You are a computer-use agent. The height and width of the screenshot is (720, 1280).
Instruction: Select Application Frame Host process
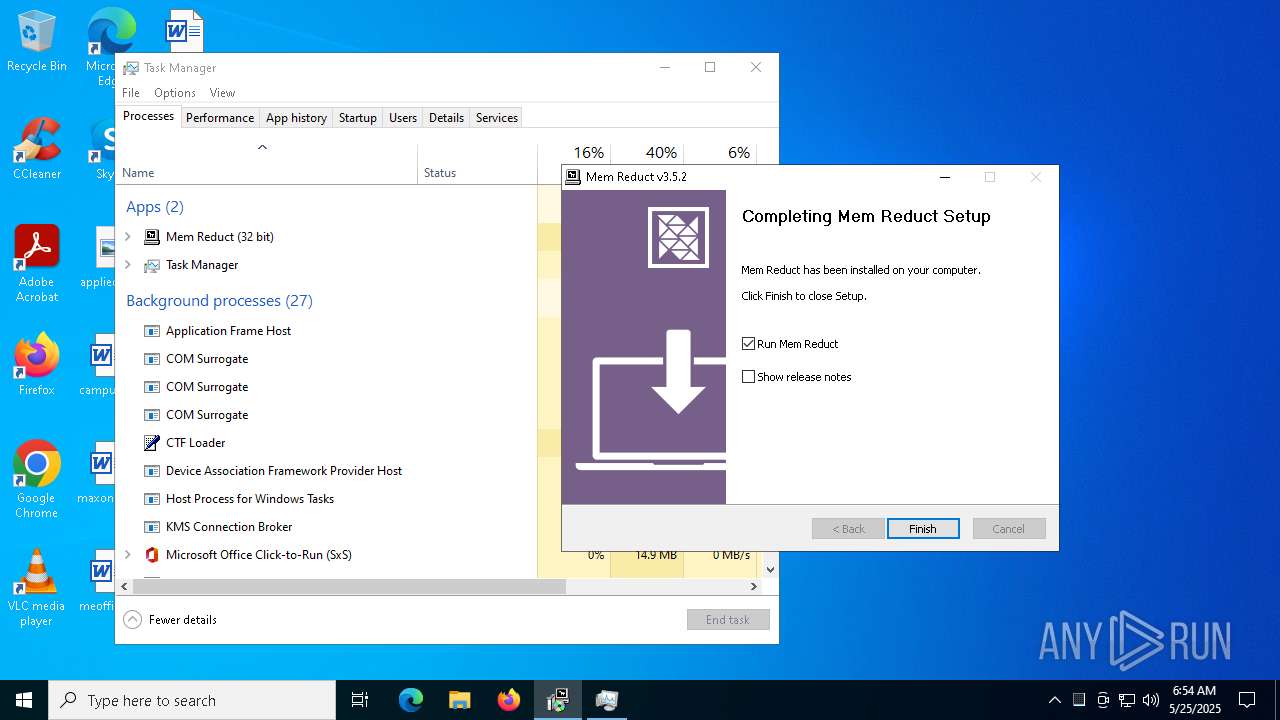click(228, 331)
